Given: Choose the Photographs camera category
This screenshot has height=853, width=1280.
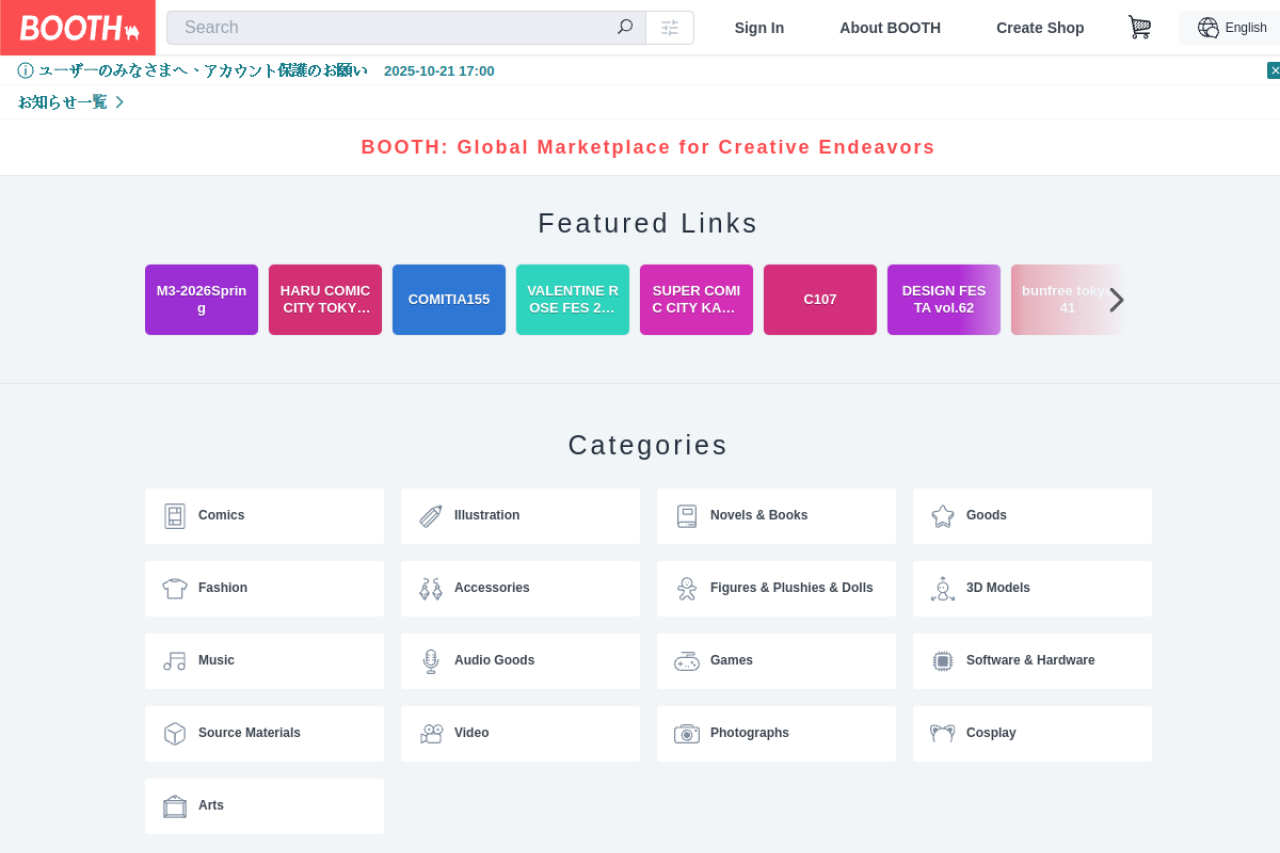Looking at the screenshot, I should coord(776,734).
